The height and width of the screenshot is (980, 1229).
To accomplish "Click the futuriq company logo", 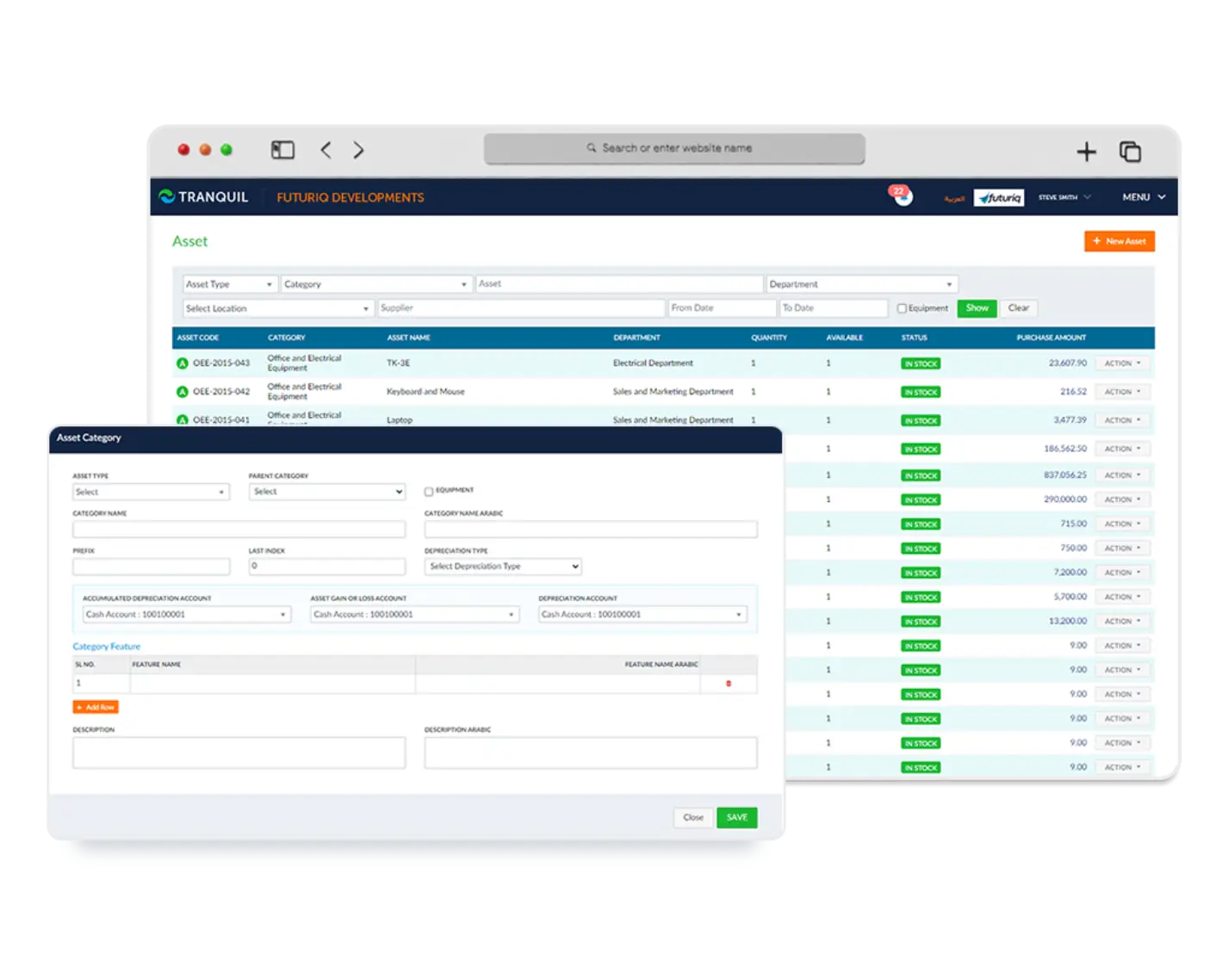I will point(999,197).
